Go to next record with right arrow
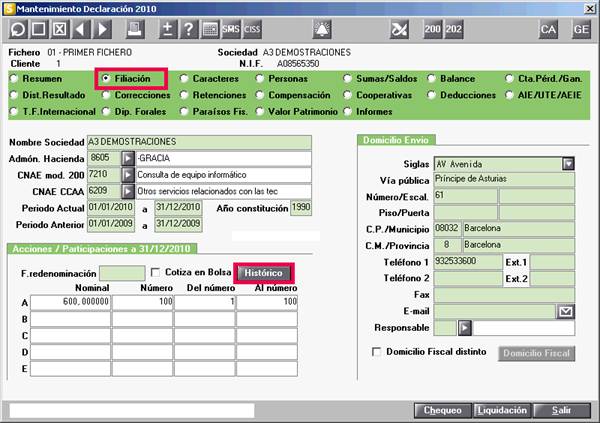This screenshot has width=600, height=423. 102,29
